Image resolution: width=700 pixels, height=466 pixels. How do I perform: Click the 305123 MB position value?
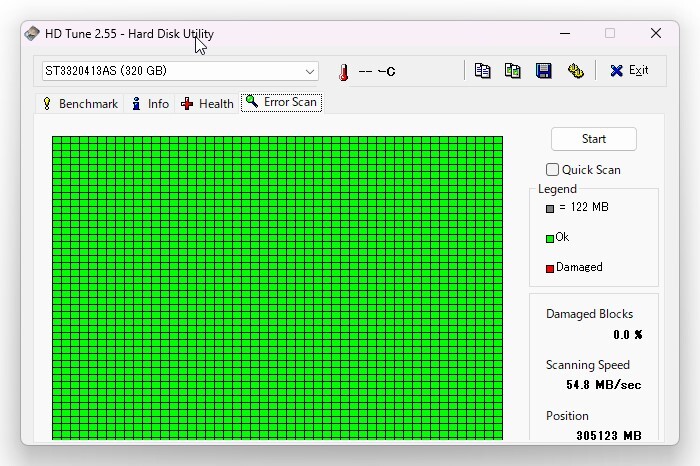pyautogui.click(x=609, y=435)
